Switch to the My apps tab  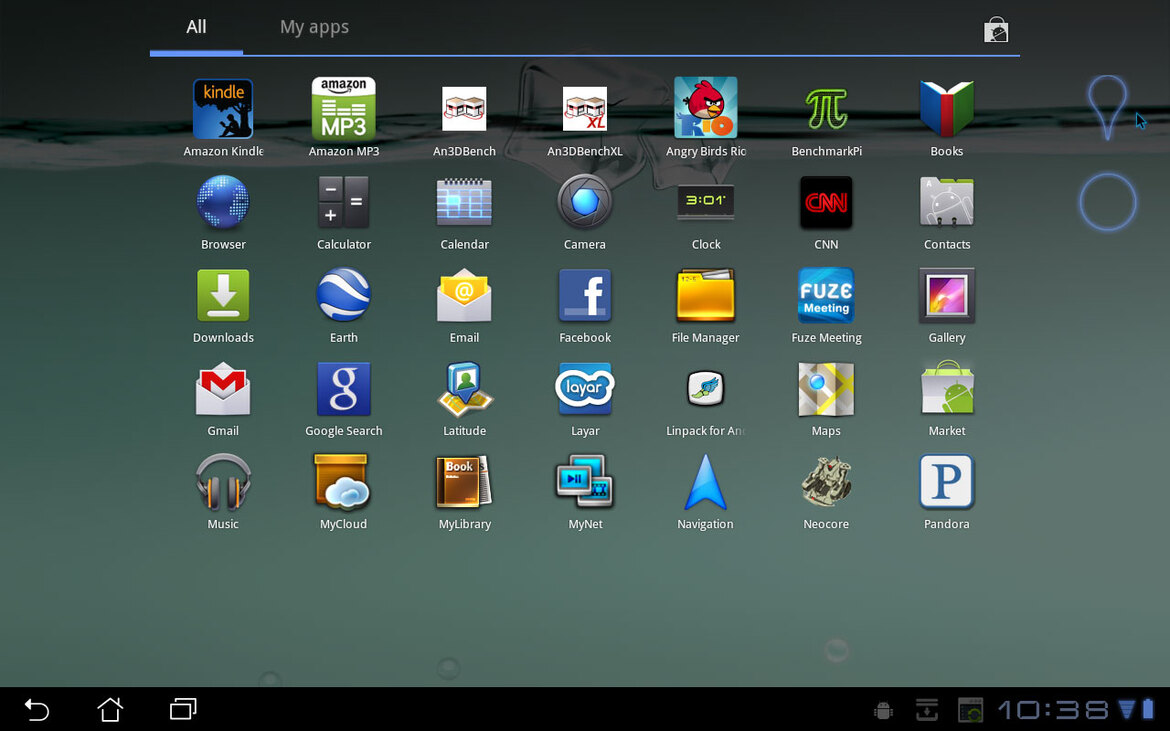coord(314,27)
